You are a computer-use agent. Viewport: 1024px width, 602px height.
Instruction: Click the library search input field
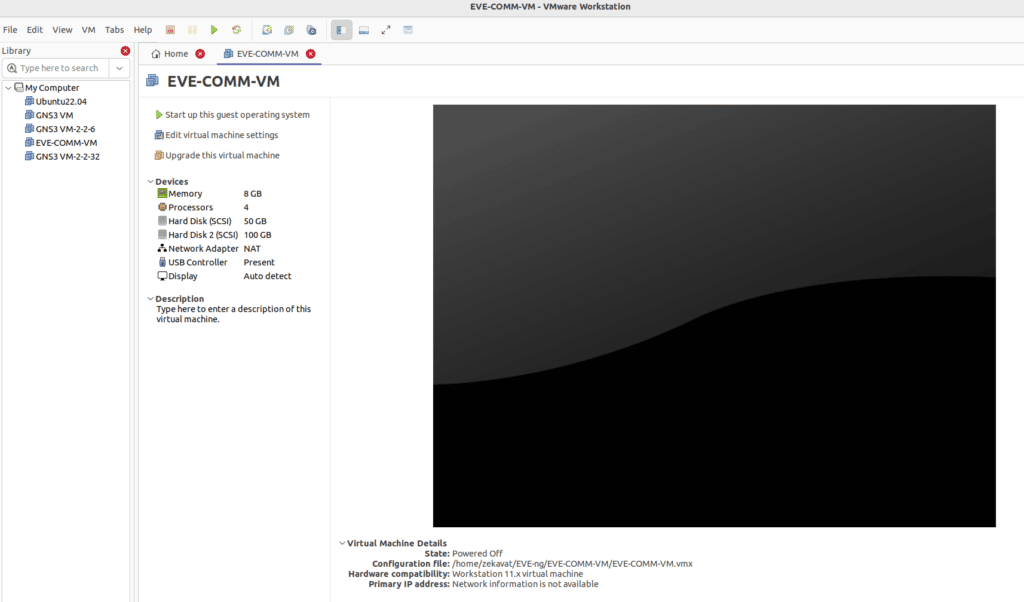(60, 68)
